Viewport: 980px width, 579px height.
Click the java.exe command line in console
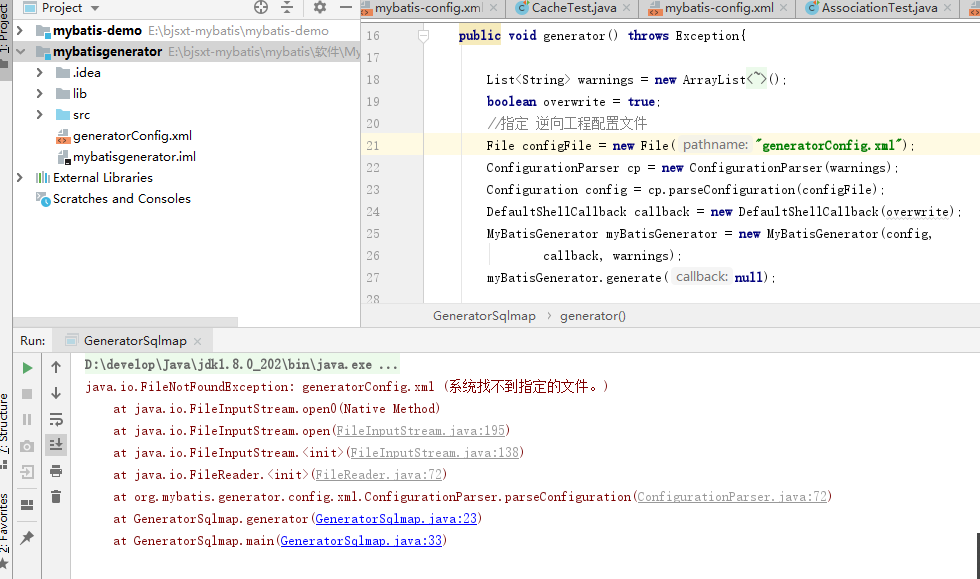[241, 364]
